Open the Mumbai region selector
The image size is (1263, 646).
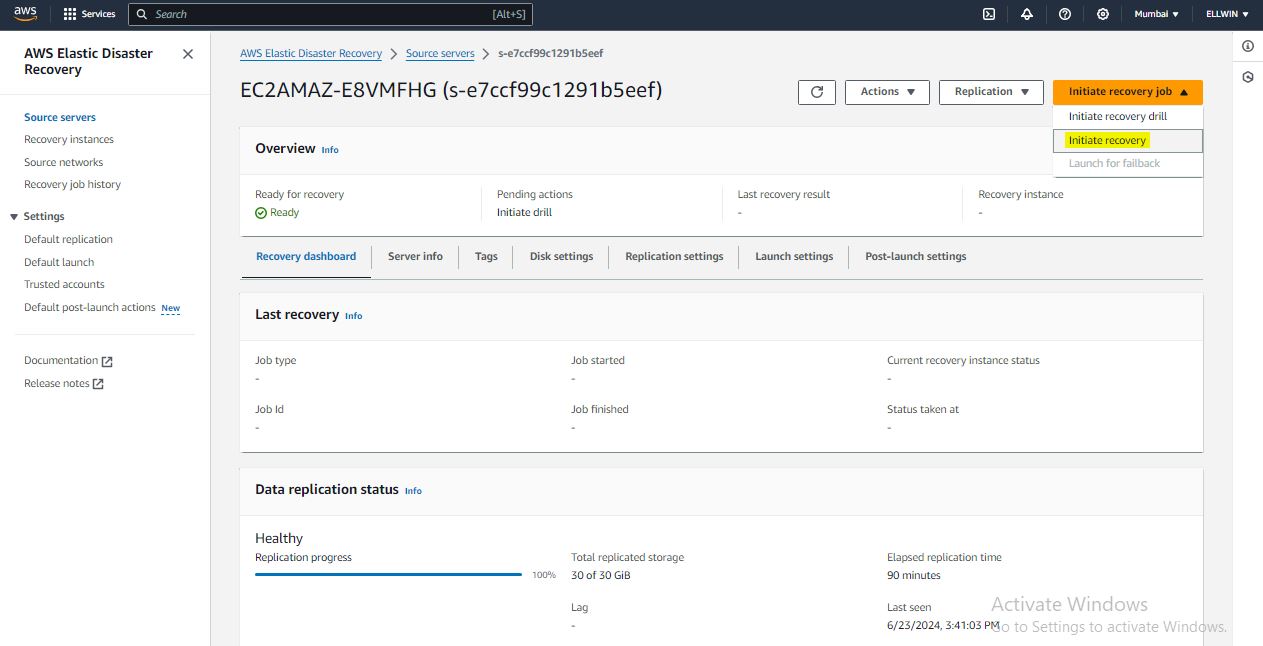pyautogui.click(x=1156, y=14)
